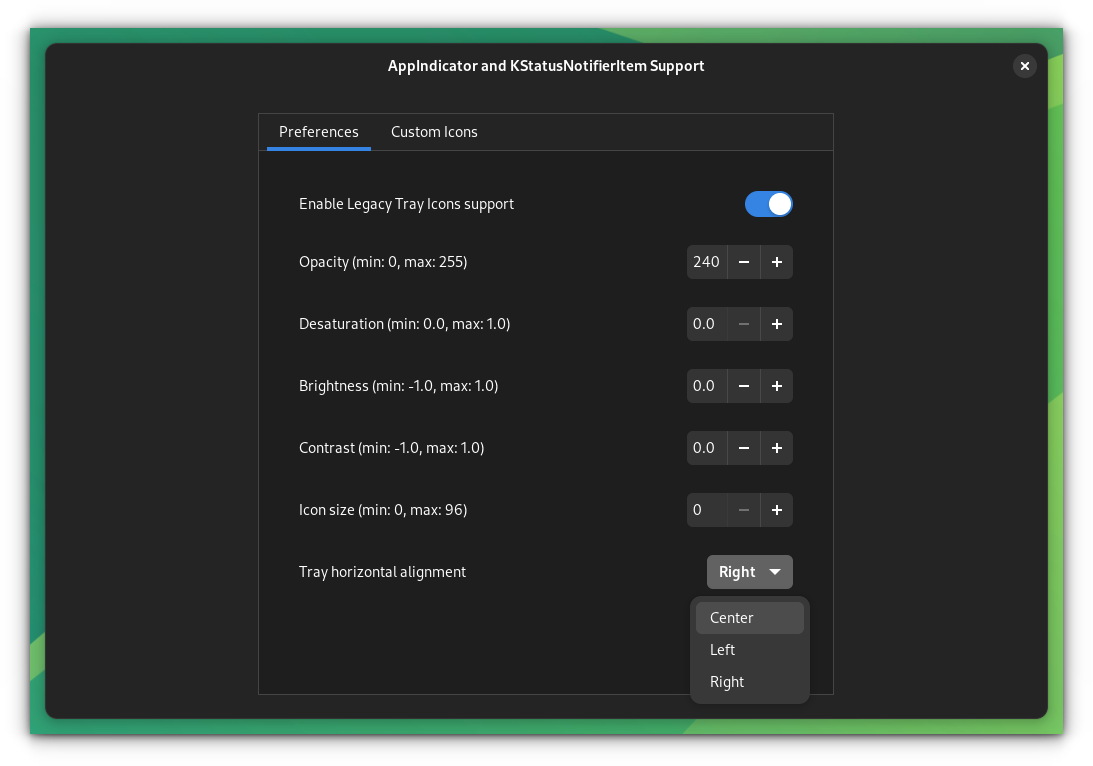This screenshot has width=1093, height=766.
Task: Decrease the Opacity value with minus button
Action: coord(744,262)
